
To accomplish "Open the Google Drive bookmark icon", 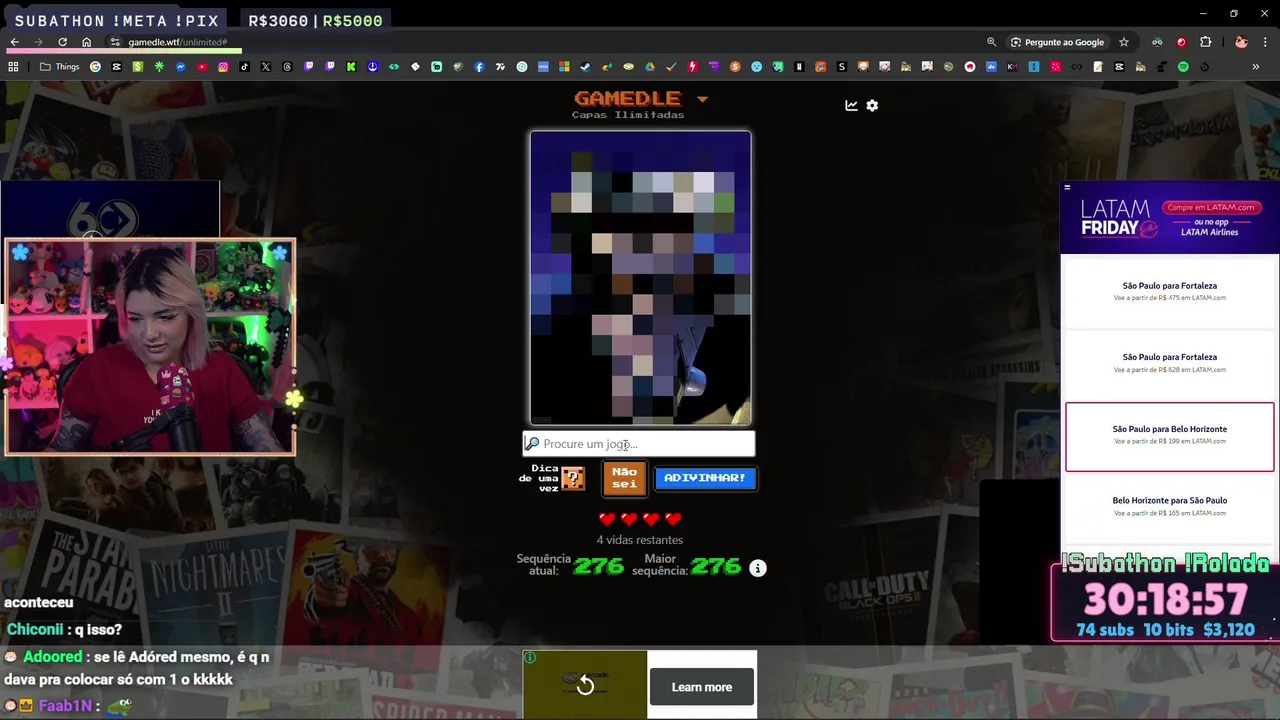I will [650, 67].
